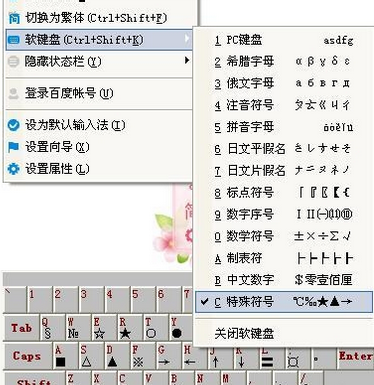The image size is (374, 385).
Task: Click the Enter key on soft keyboard
Action: (355, 357)
